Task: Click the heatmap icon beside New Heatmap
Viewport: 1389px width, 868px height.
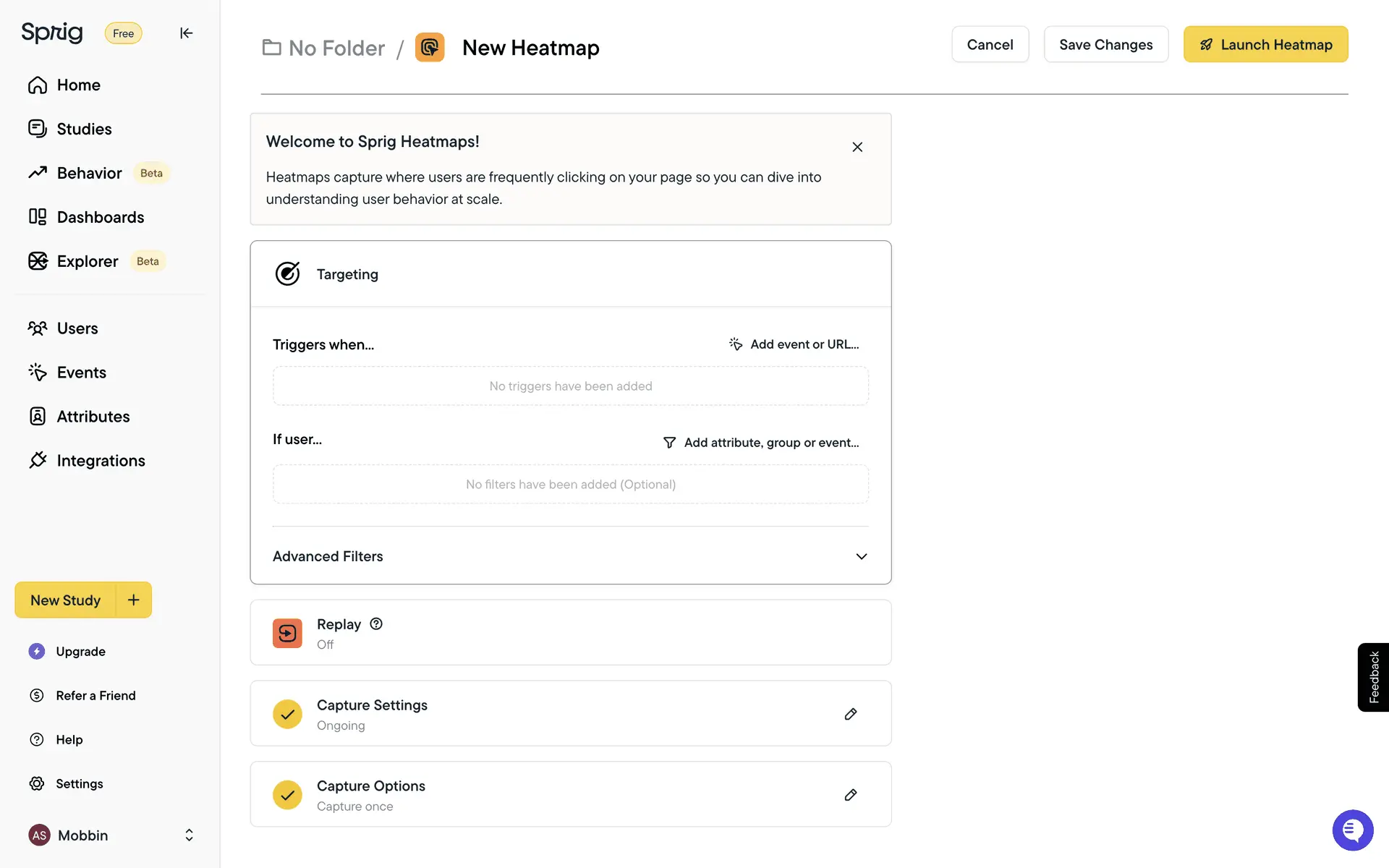Action: [x=430, y=48]
